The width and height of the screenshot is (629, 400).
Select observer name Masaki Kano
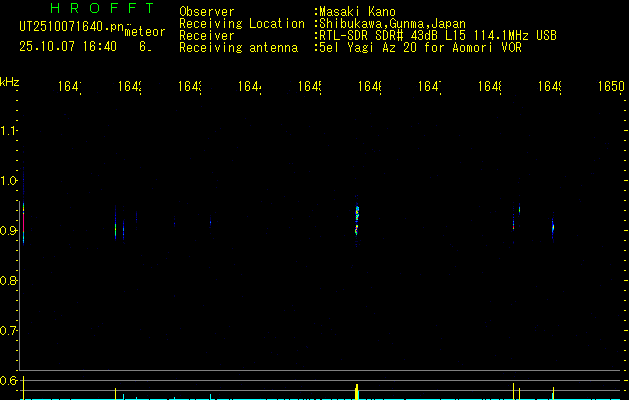coord(357,12)
